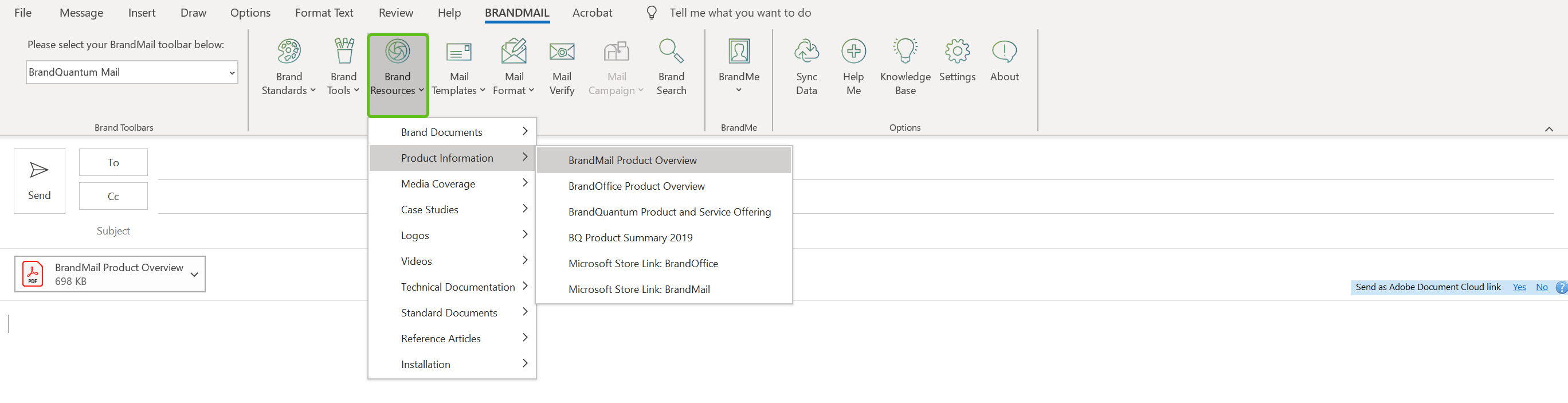This screenshot has height=403, width=1568.
Task: Click the Tell me lightbulb icon
Action: click(652, 13)
